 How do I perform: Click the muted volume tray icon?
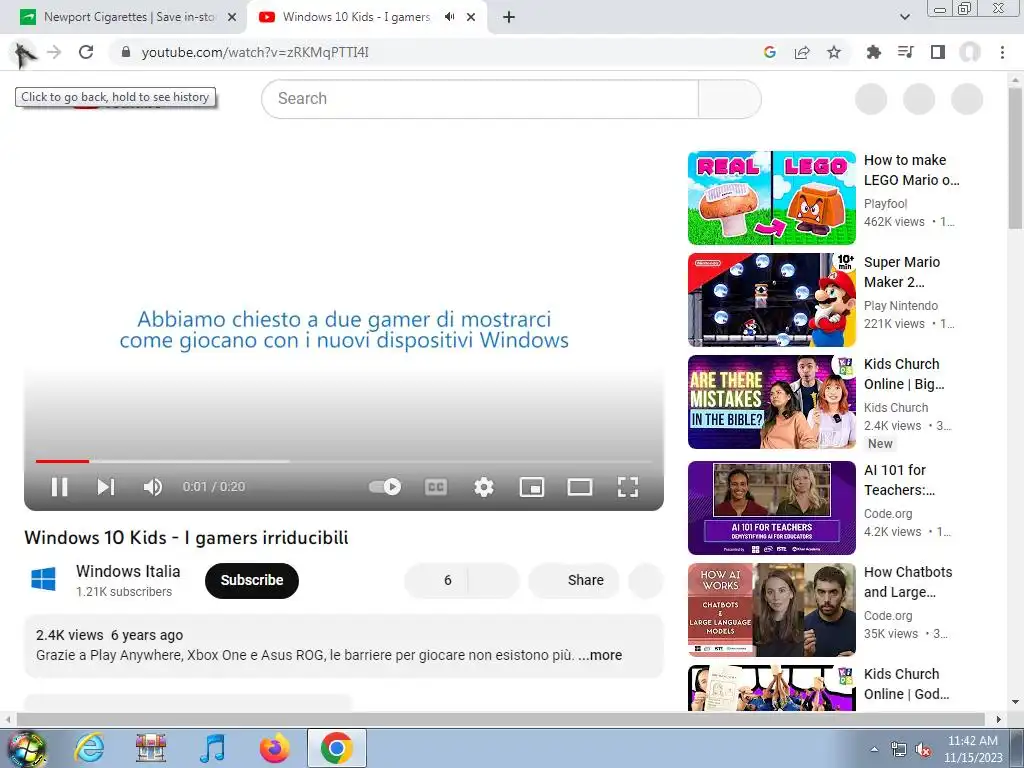tap(923, 750)
